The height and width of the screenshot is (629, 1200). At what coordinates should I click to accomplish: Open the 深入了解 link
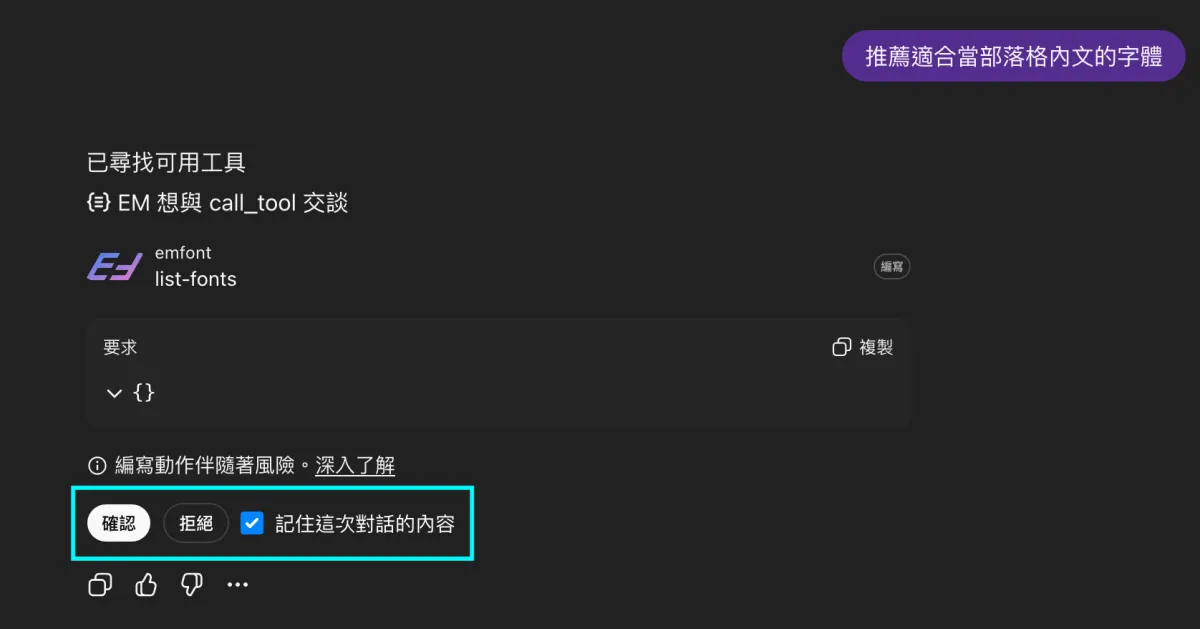click(x=355, y=465)
